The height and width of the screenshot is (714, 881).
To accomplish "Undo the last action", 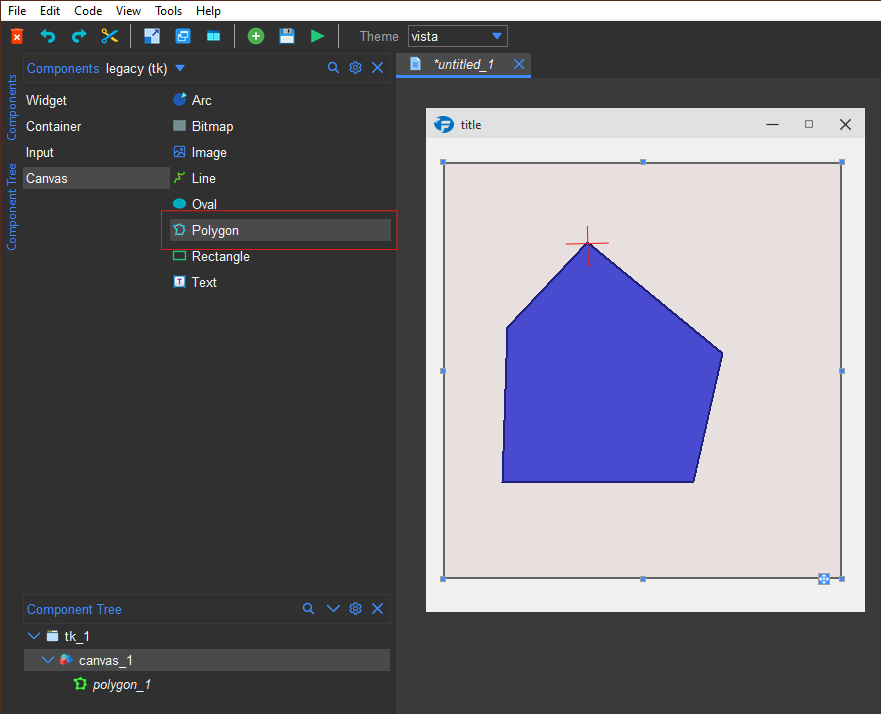I will point(48,37).
